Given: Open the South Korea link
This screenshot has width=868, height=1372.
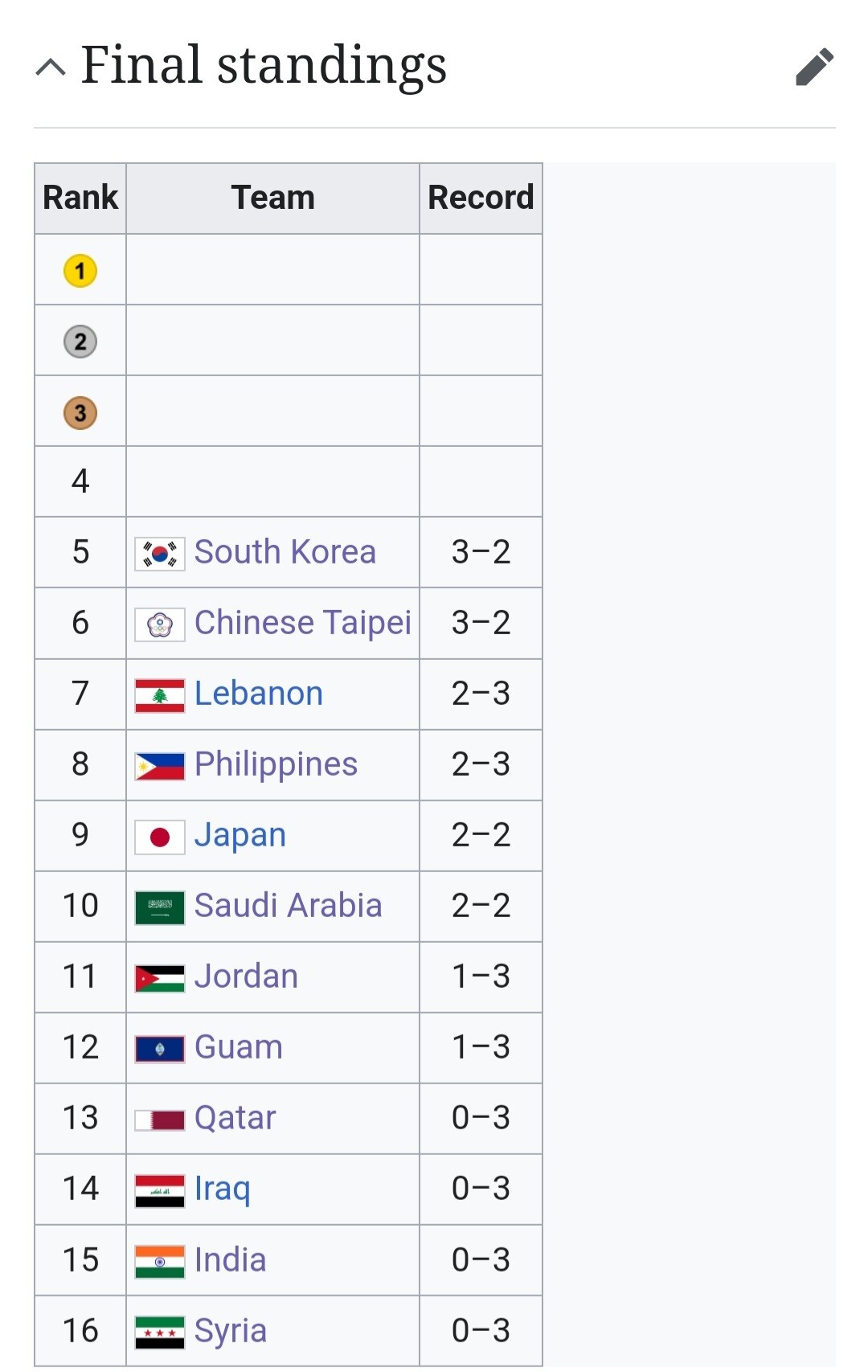Looking at the screenshot, I should pyautogui.click(x=285, y=552).
